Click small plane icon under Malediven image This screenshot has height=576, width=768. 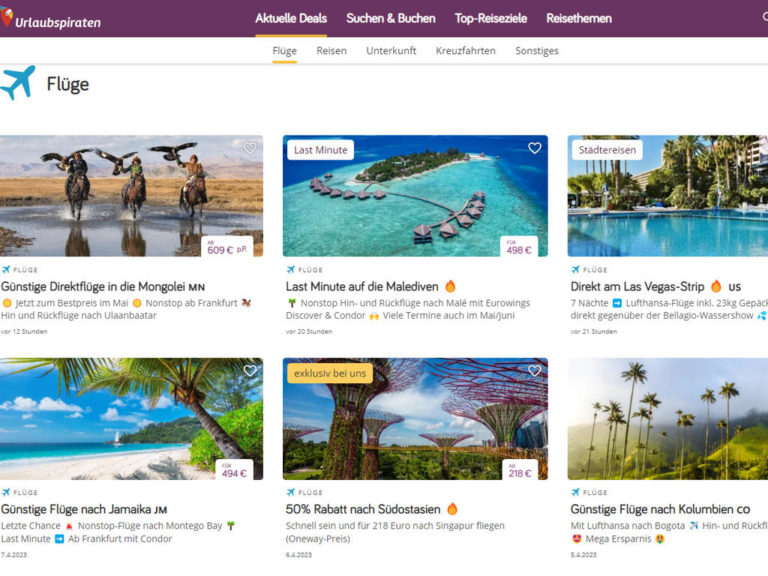pyautogui.click(x=291, y=269)
